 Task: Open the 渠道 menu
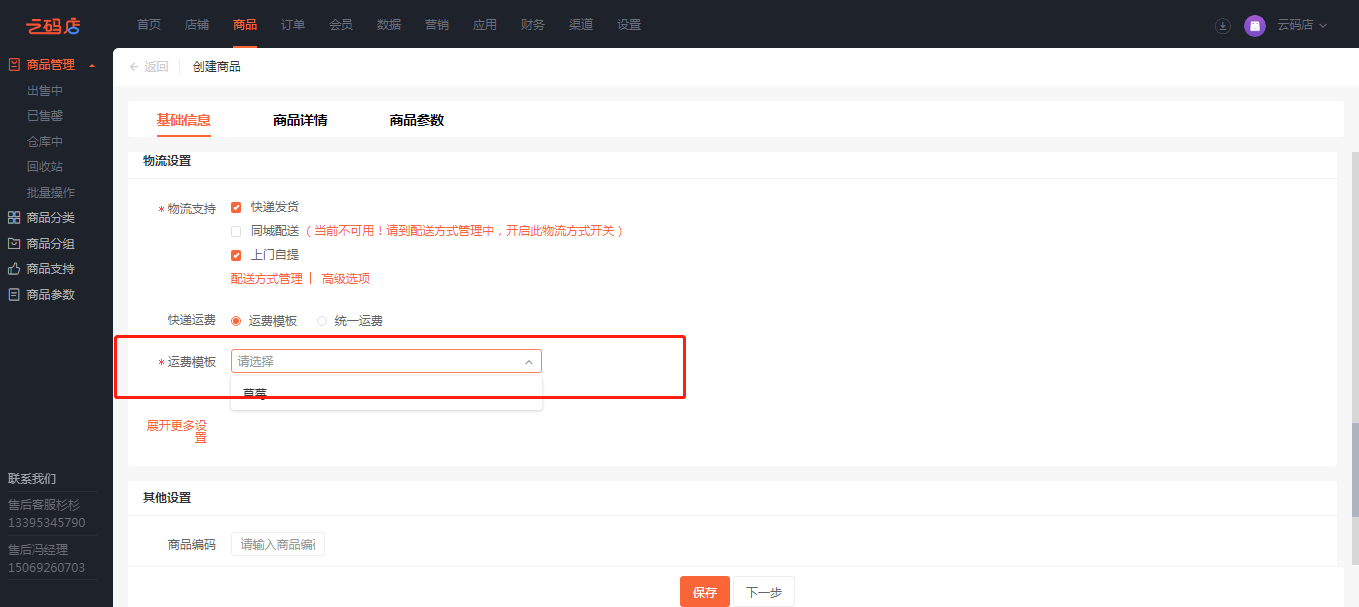pos(581,25)
